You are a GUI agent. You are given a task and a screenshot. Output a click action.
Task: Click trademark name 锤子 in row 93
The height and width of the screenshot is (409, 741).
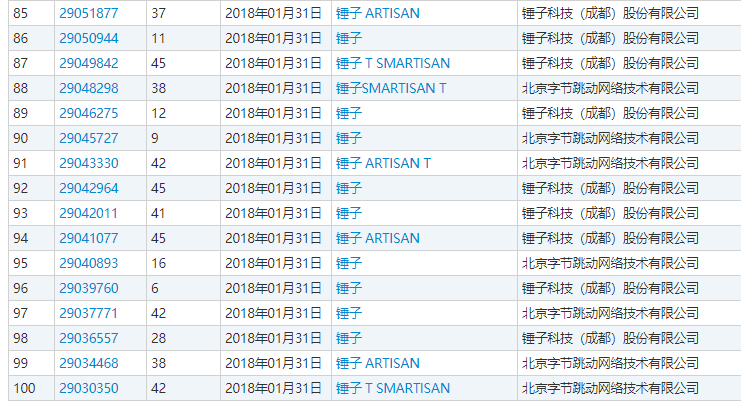[349, 214]
